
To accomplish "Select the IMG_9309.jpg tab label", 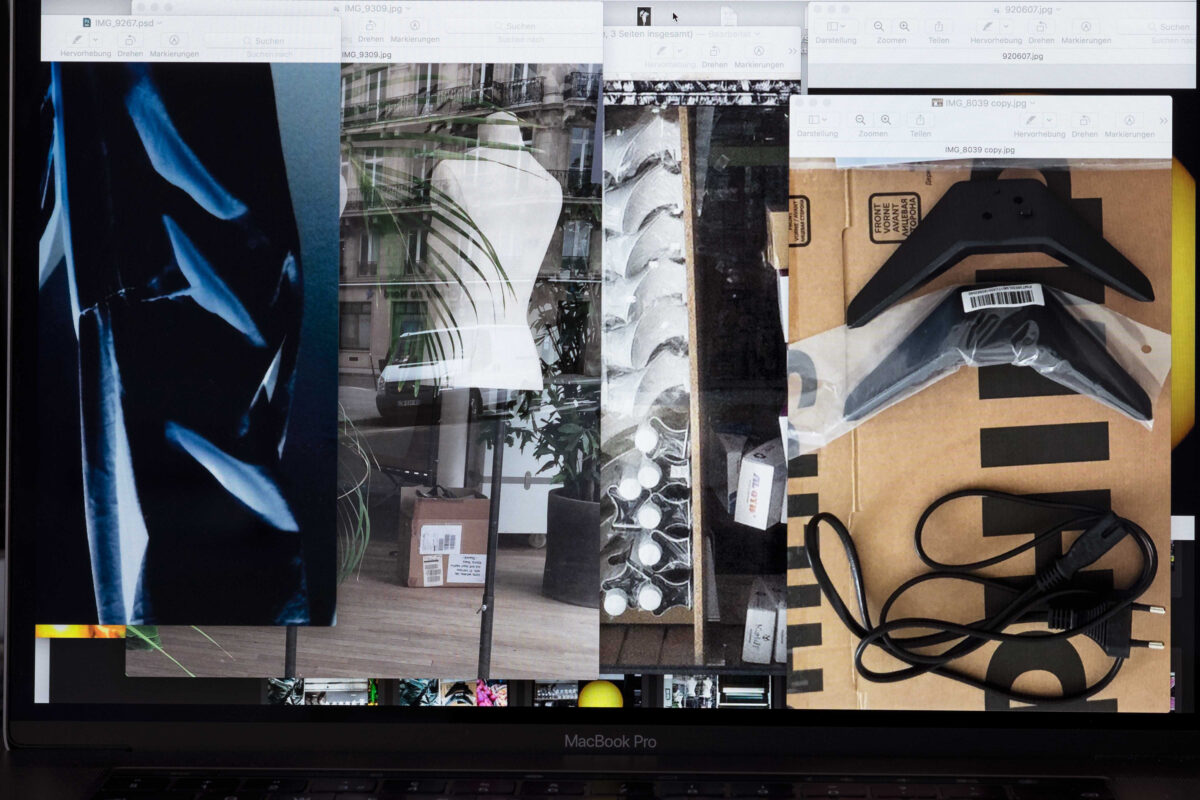I will [x=366, y=54].
